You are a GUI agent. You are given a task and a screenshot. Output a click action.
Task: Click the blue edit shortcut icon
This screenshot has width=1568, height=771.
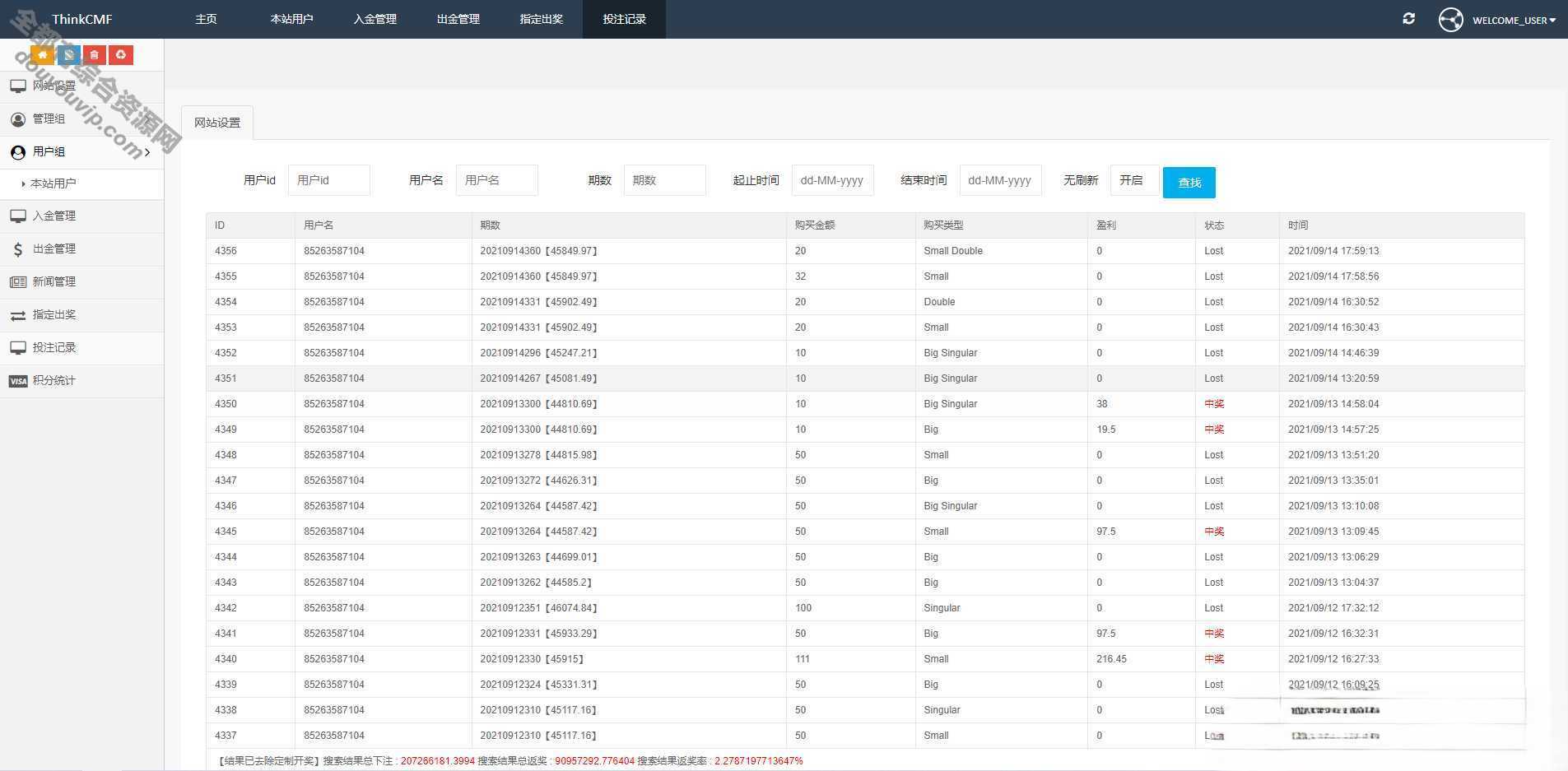69,55
